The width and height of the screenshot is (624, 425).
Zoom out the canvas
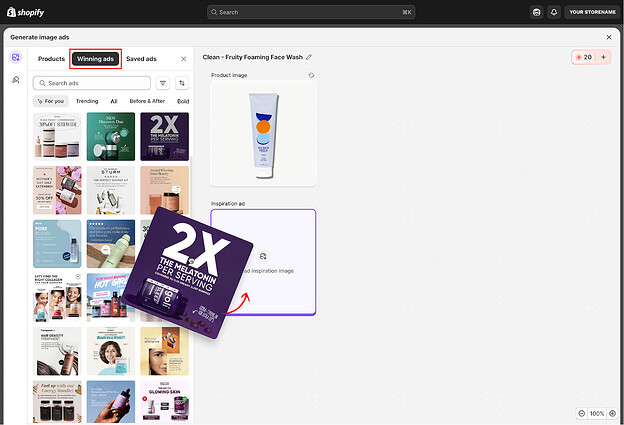click(581, 413)
